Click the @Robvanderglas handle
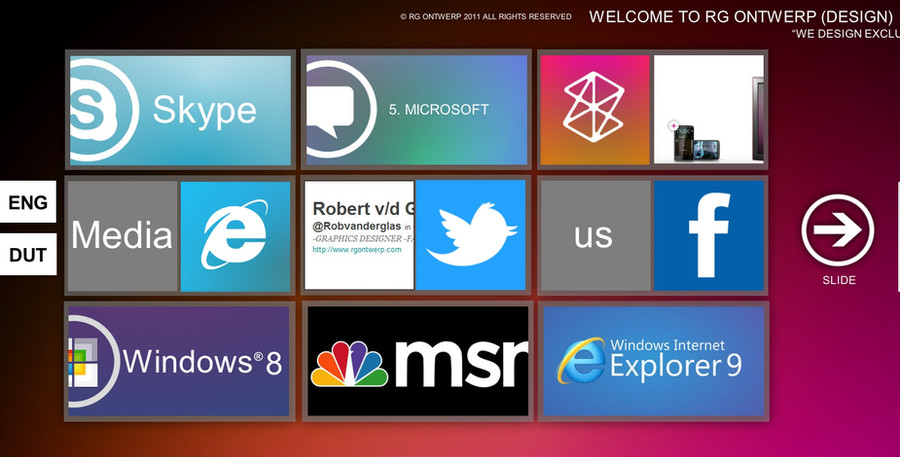Viewport: 900px width, 457px height. [356, 226]
